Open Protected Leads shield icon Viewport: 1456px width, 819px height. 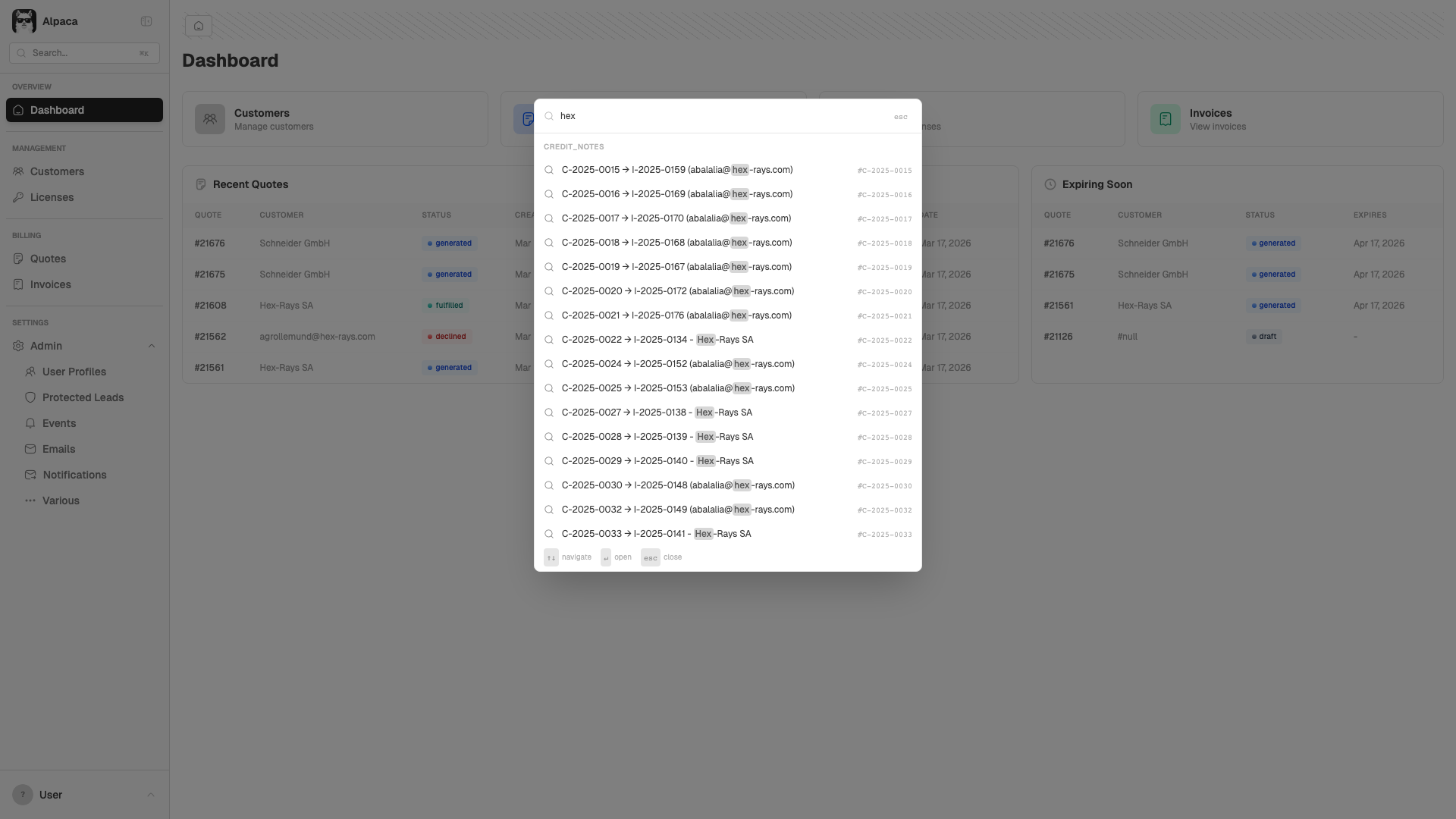pyautogui.click(x=30, y=397)
